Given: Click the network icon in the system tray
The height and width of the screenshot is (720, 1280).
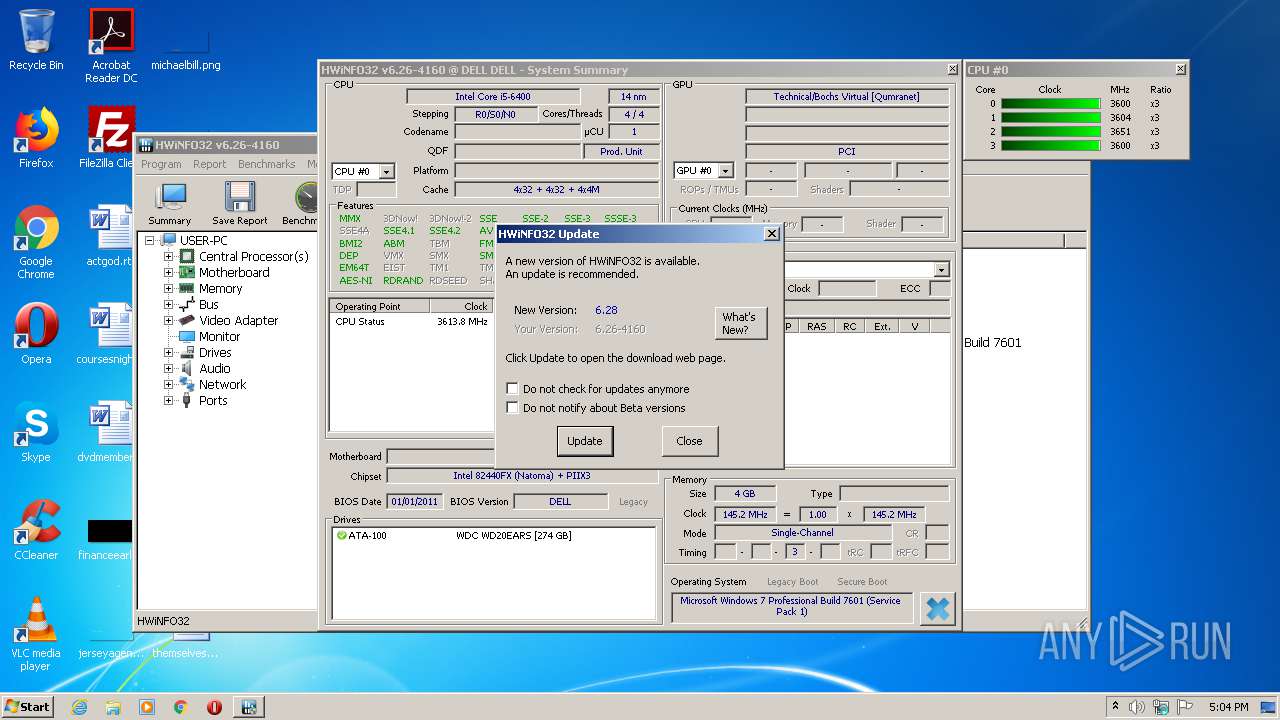Looking at the screenshot, I should point(1162,707).
